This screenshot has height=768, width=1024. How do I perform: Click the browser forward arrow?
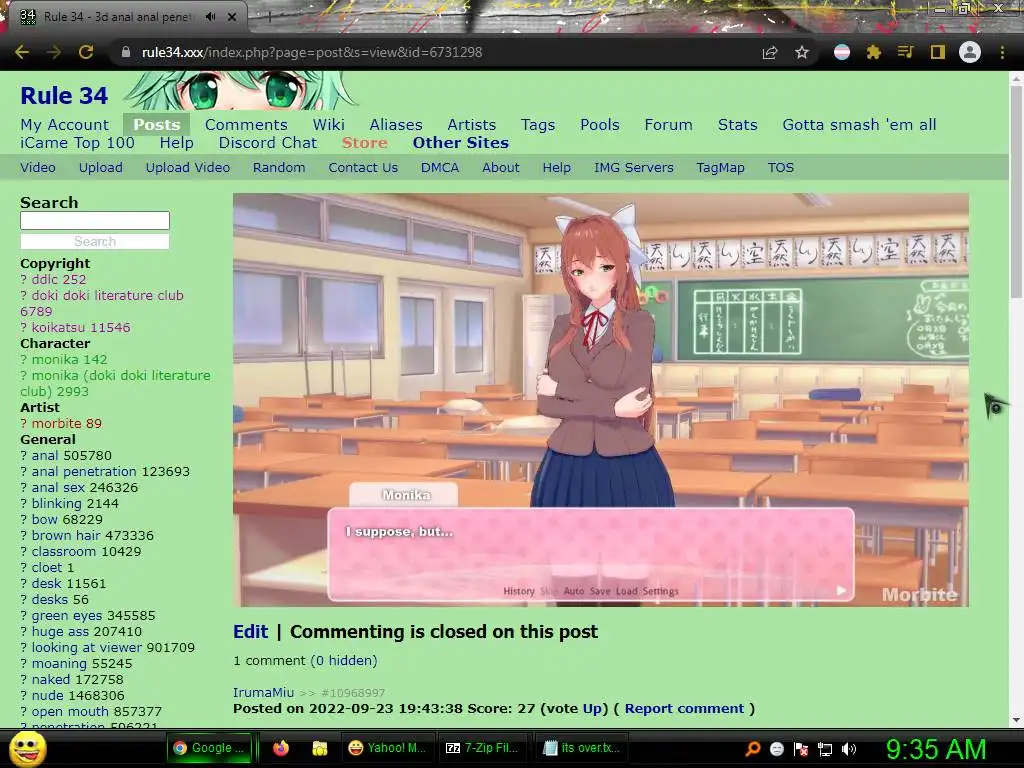pyautogui.click(x=54, y=52)
